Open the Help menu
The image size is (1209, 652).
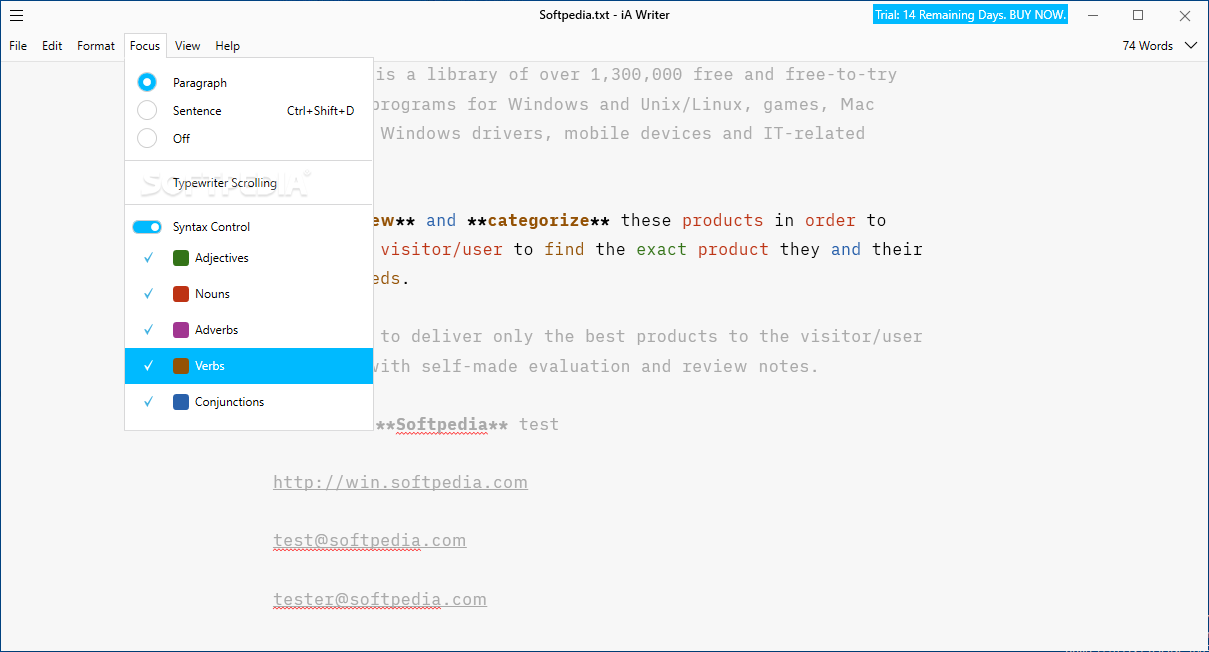click(228, 46)
